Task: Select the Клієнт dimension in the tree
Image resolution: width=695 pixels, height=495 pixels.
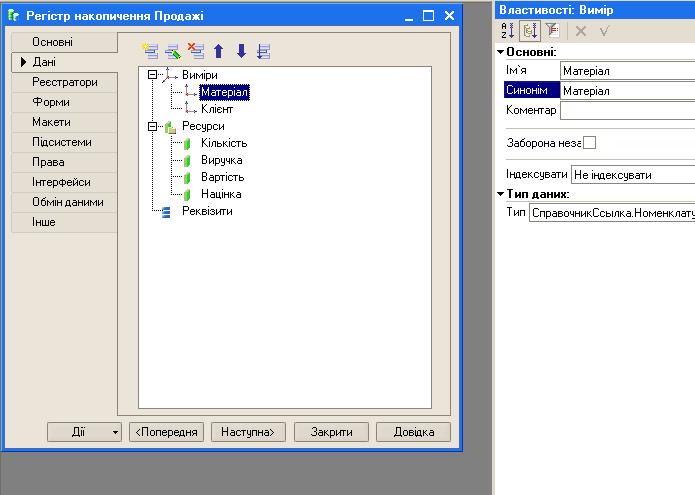Action: tap(217, 109)
